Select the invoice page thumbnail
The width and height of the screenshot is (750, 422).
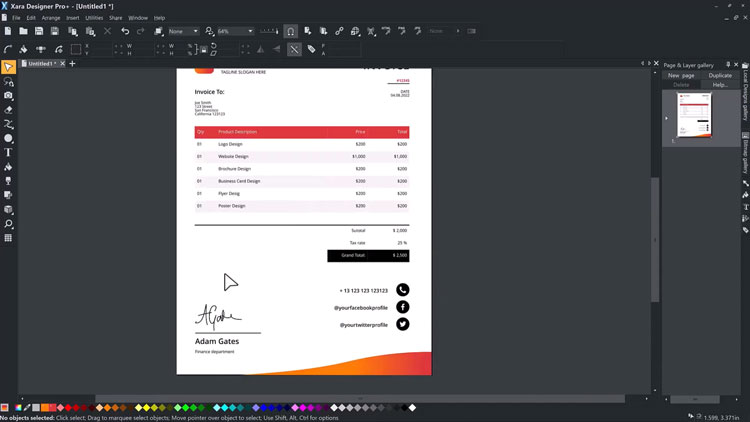pos(694,115)
